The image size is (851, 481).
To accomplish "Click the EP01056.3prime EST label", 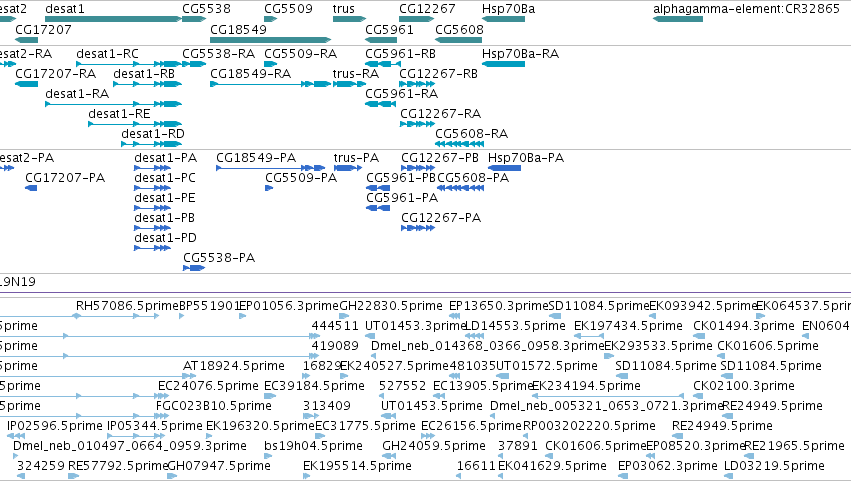I will click(x=289, y=306).
